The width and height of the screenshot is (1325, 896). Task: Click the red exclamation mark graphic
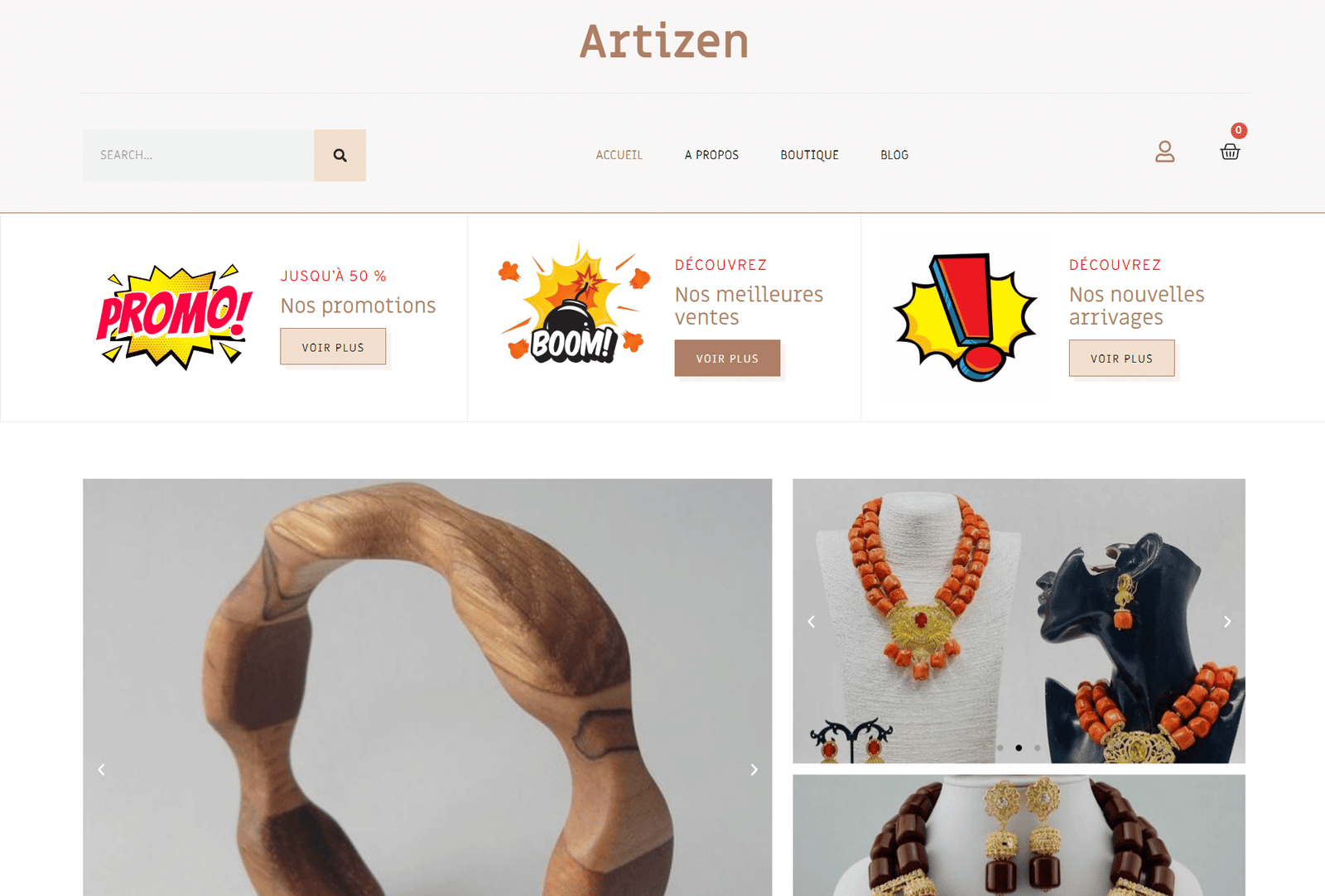965,317
